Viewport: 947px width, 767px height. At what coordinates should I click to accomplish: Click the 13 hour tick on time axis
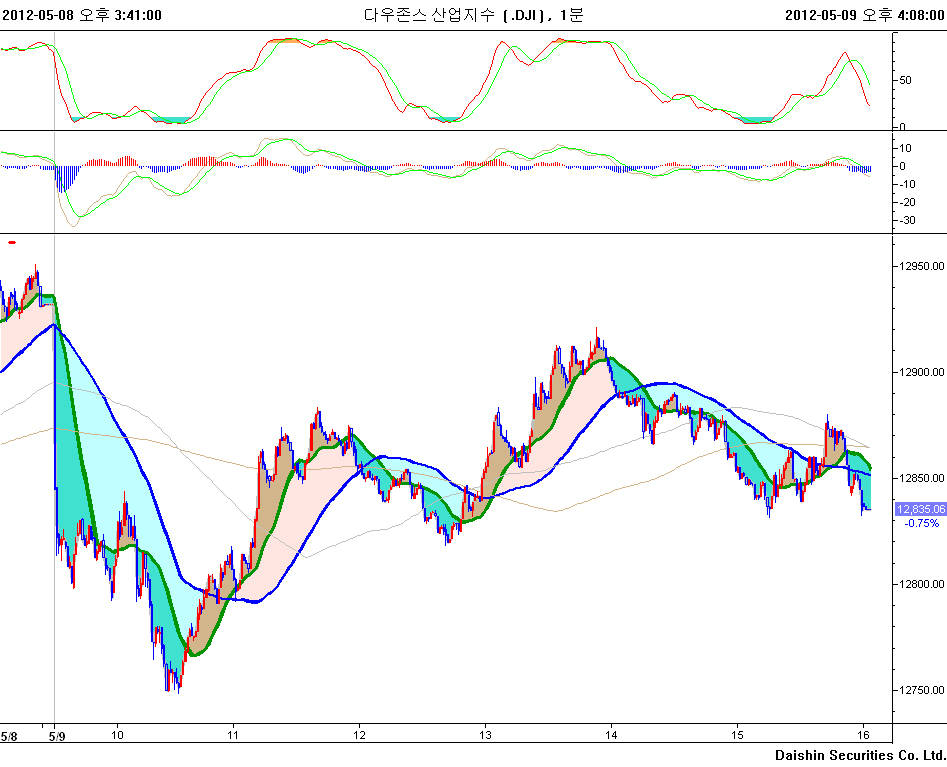tap(485, 735)
